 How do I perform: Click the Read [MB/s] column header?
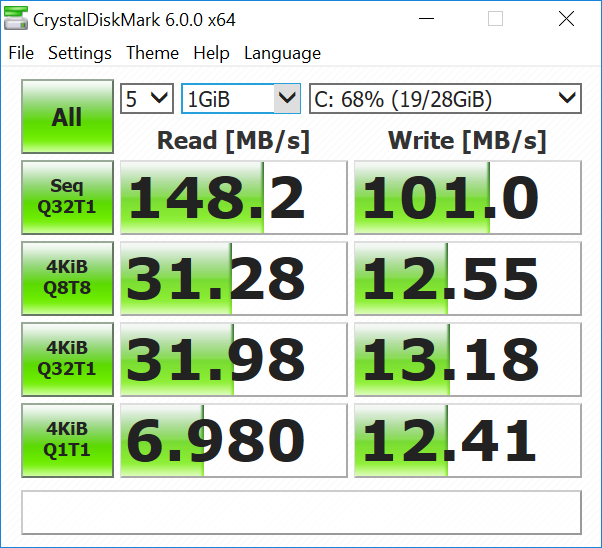[x=233, y=141]
